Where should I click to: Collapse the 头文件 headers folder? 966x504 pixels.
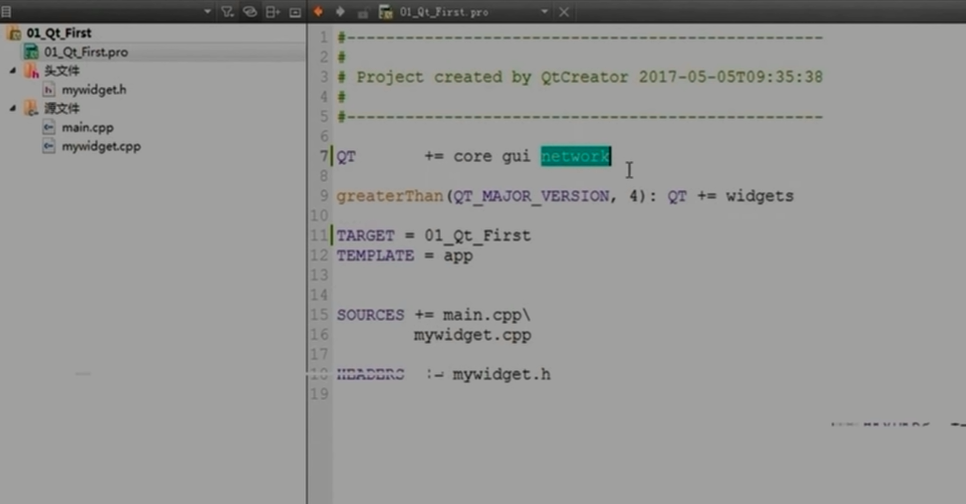coord(13,71)
